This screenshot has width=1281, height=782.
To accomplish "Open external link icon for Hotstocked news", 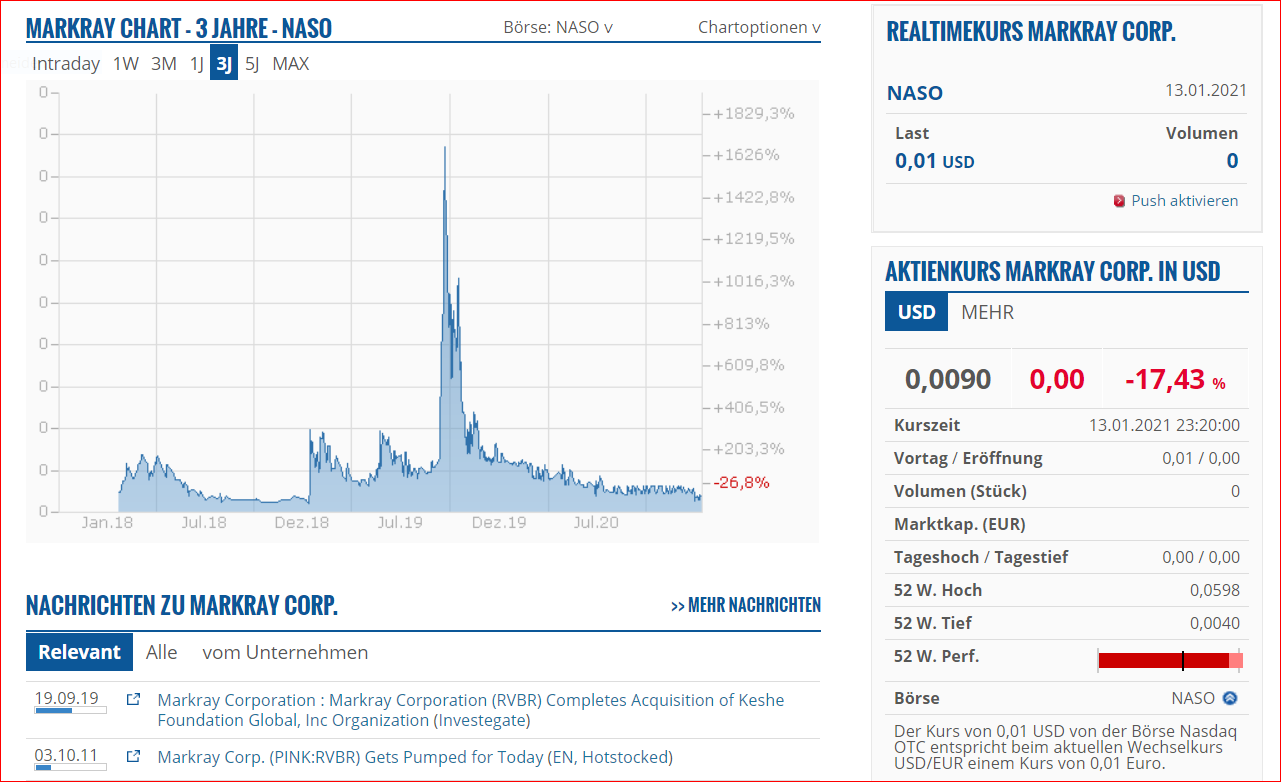I will tap(133, 757).
